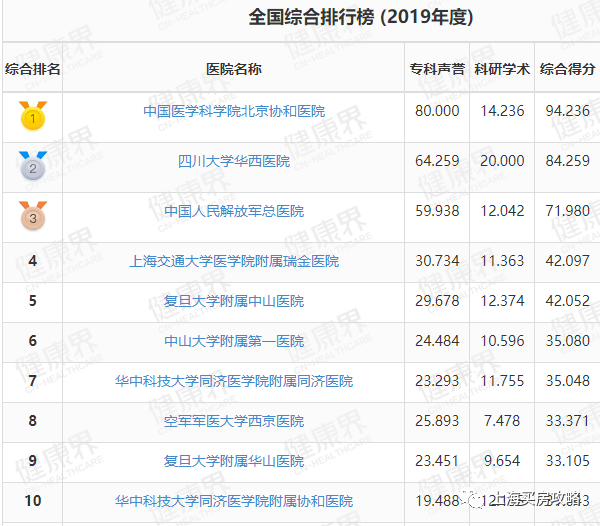The height and width of the screenshot is (526, 600).
Task: Select the 9.654 research score cell
Action: point(502,461)
